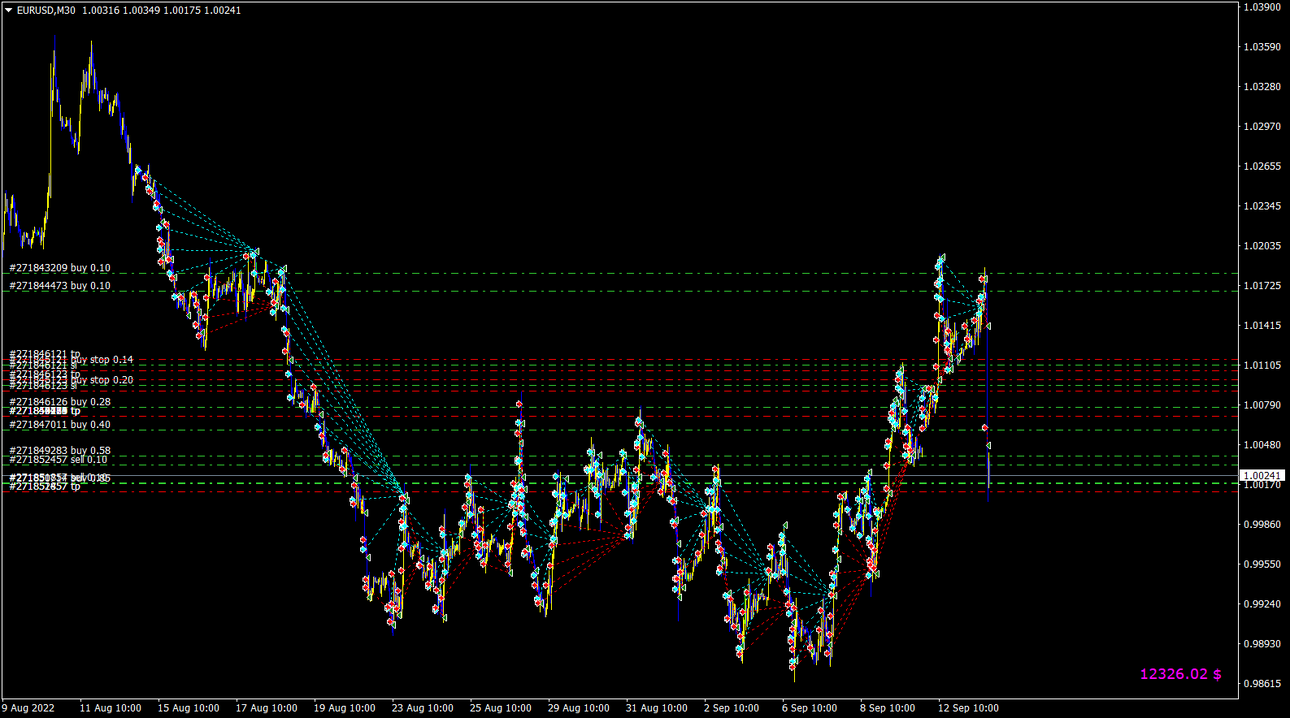This screenshot has height=718, width=1290.
Task: Click time axis label 25 Aug 10:00
Action: click(x=501, y=708)
